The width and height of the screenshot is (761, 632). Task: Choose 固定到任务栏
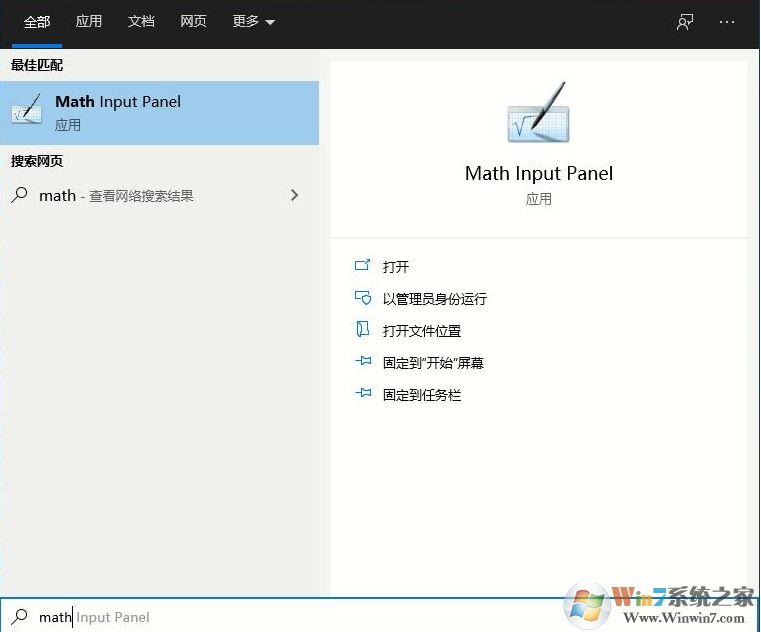pyautogui.click(x=421, y=395)
